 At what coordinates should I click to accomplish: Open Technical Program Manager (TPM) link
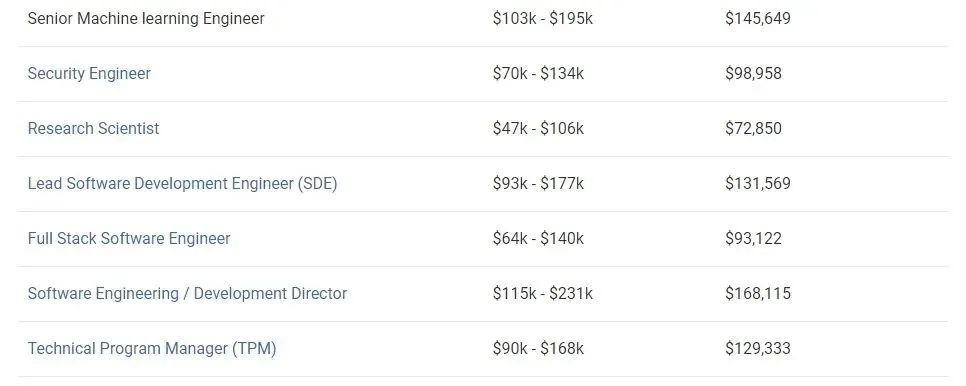pyautogui.click(x=152, y=348)
